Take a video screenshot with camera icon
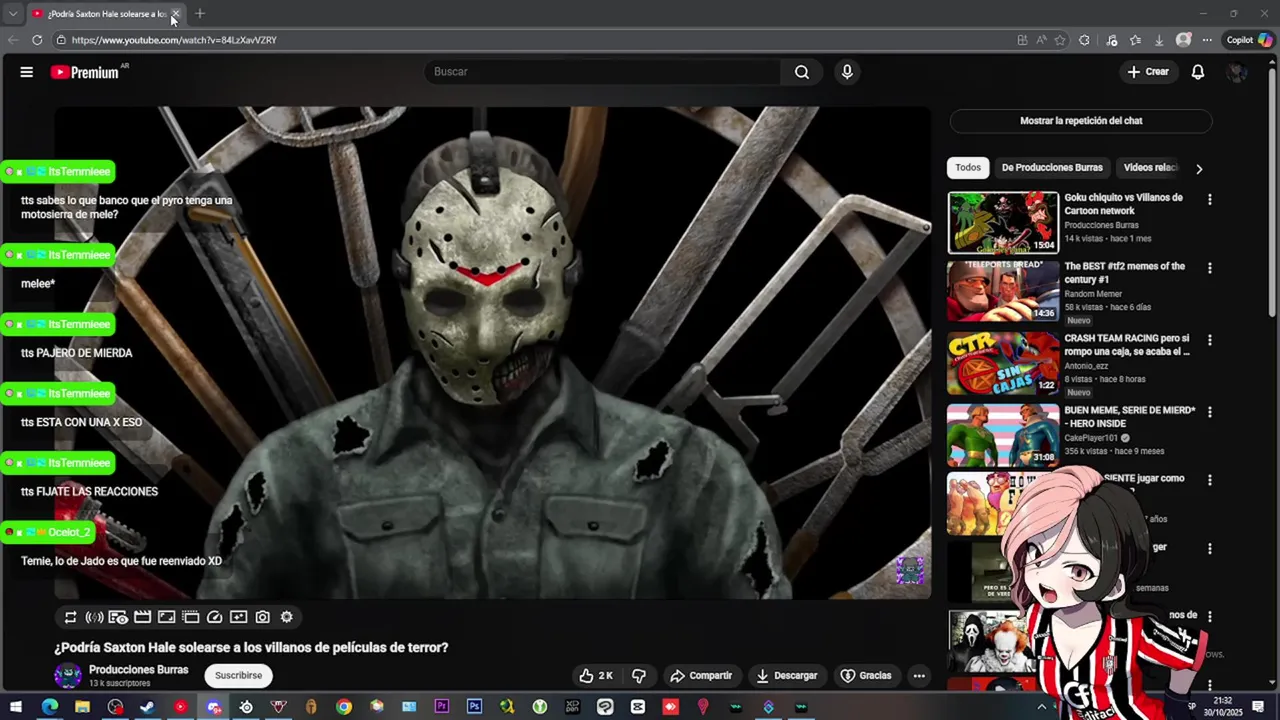 [x=262, y=618]
